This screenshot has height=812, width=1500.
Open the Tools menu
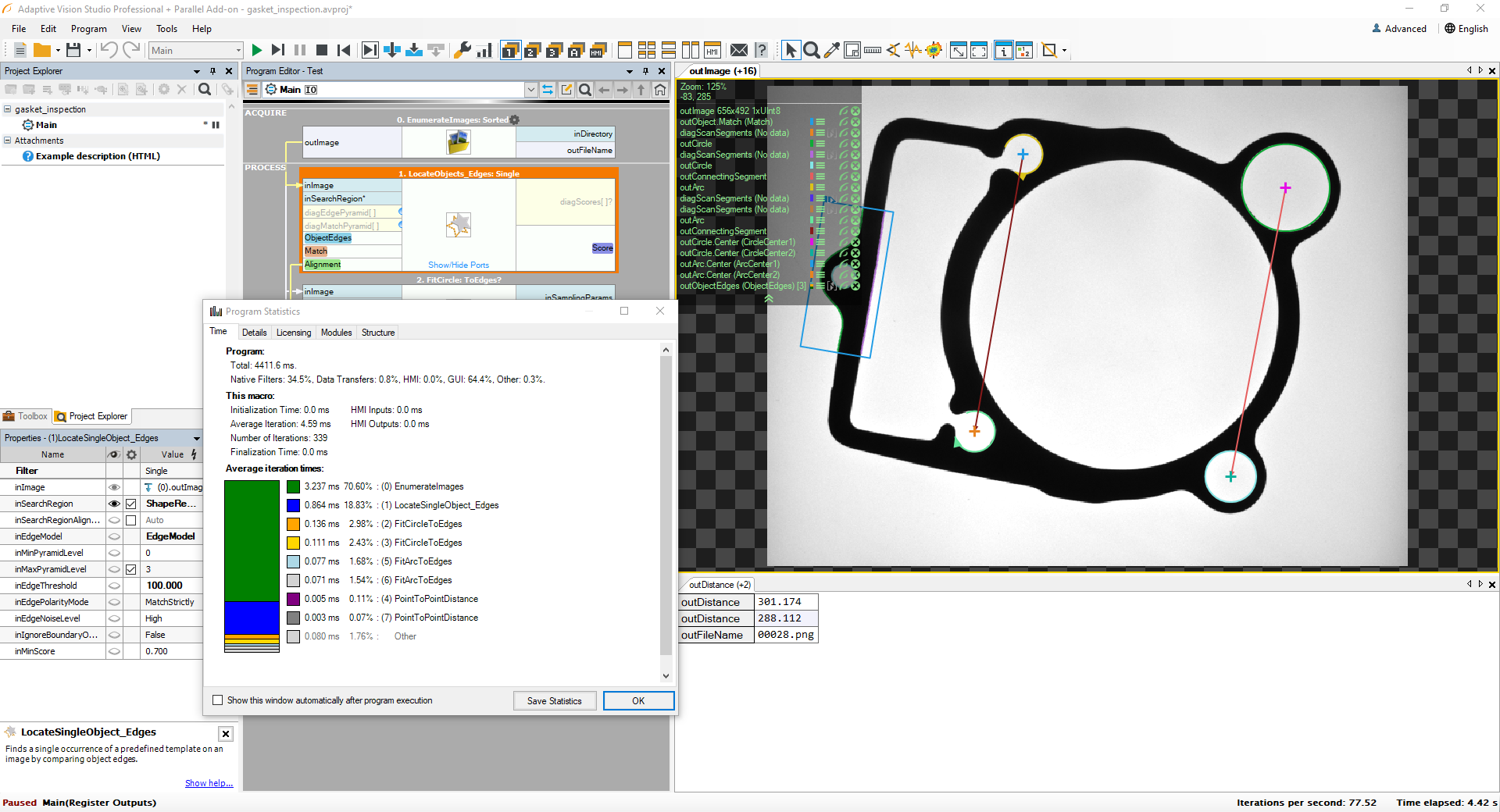166,29
